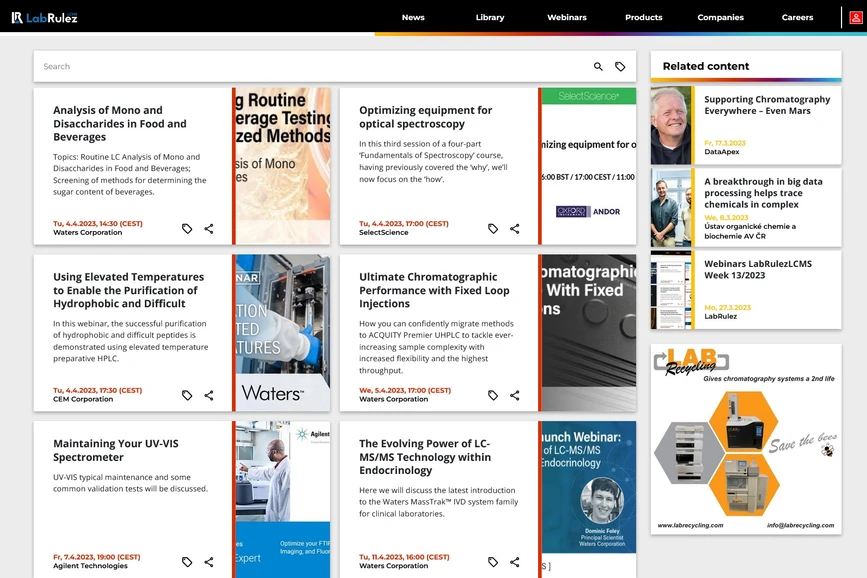Open the Products menu
The width and height of the screenshot is (867, 578).
(644, 17)
